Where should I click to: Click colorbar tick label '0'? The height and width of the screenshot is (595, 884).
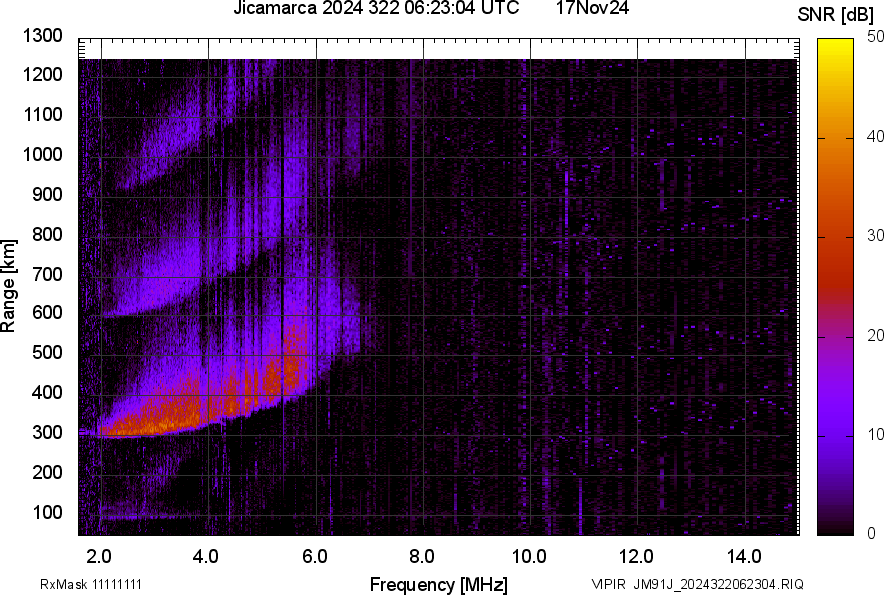(x=872, y=533)
